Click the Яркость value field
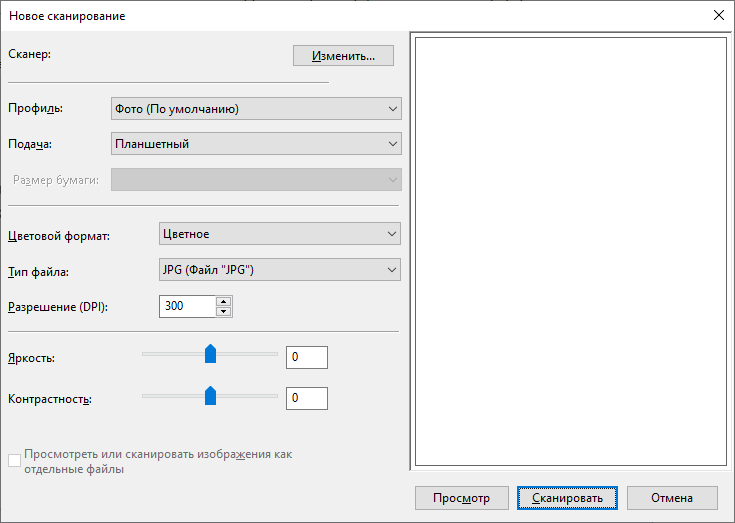Screen dimensions: 735x523 307,358
